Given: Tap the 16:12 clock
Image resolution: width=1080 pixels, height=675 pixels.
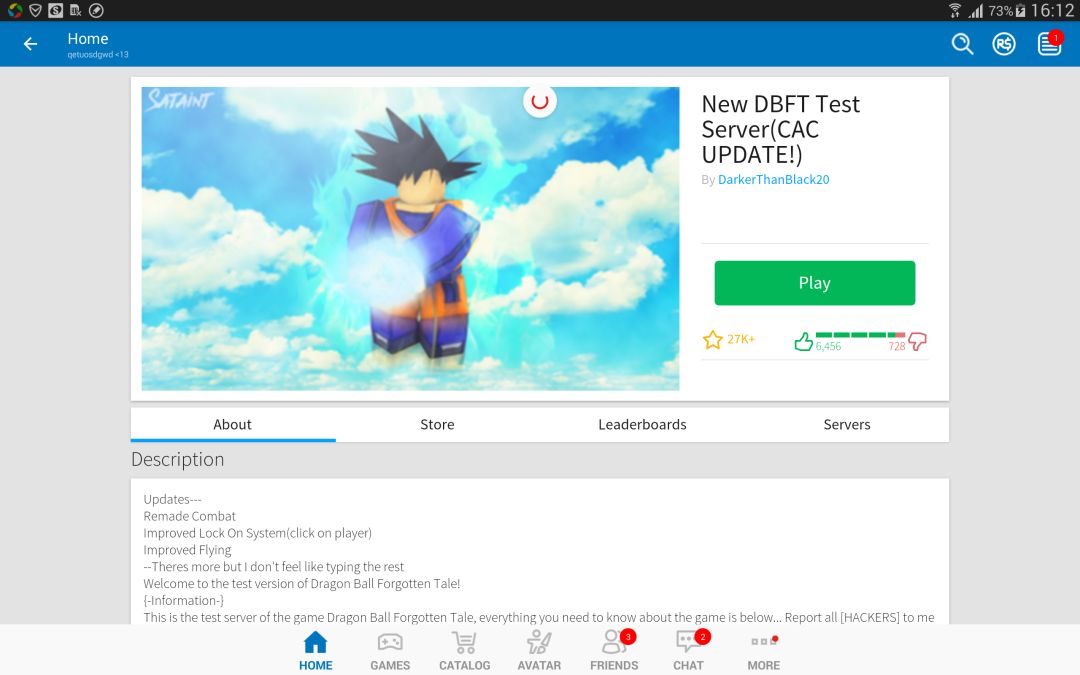Looking at the screenshot, I should (x=1052, y=10).
